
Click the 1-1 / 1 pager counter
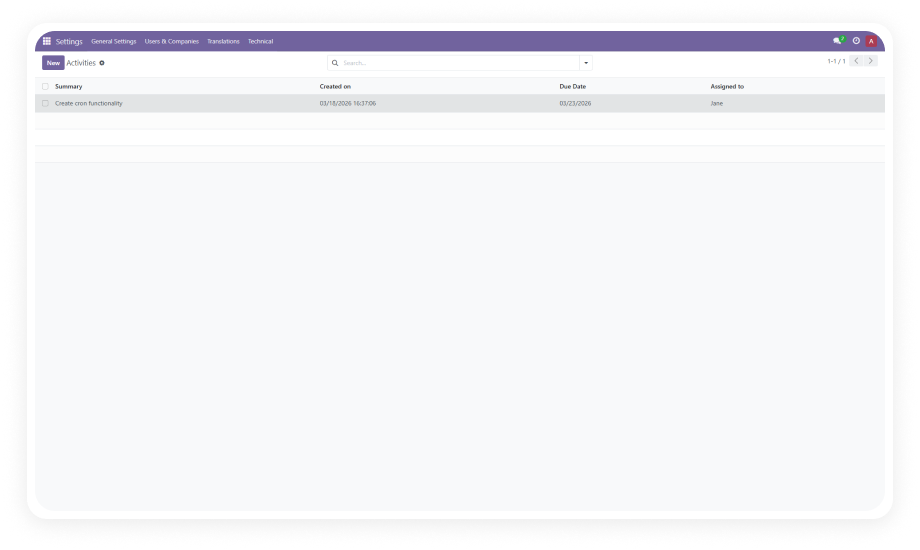click(x=836, y=61)
